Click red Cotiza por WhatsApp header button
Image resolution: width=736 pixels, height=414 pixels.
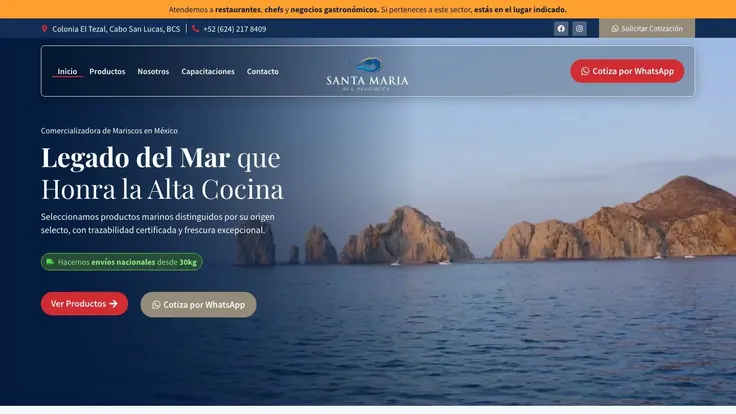click(627, 71)
